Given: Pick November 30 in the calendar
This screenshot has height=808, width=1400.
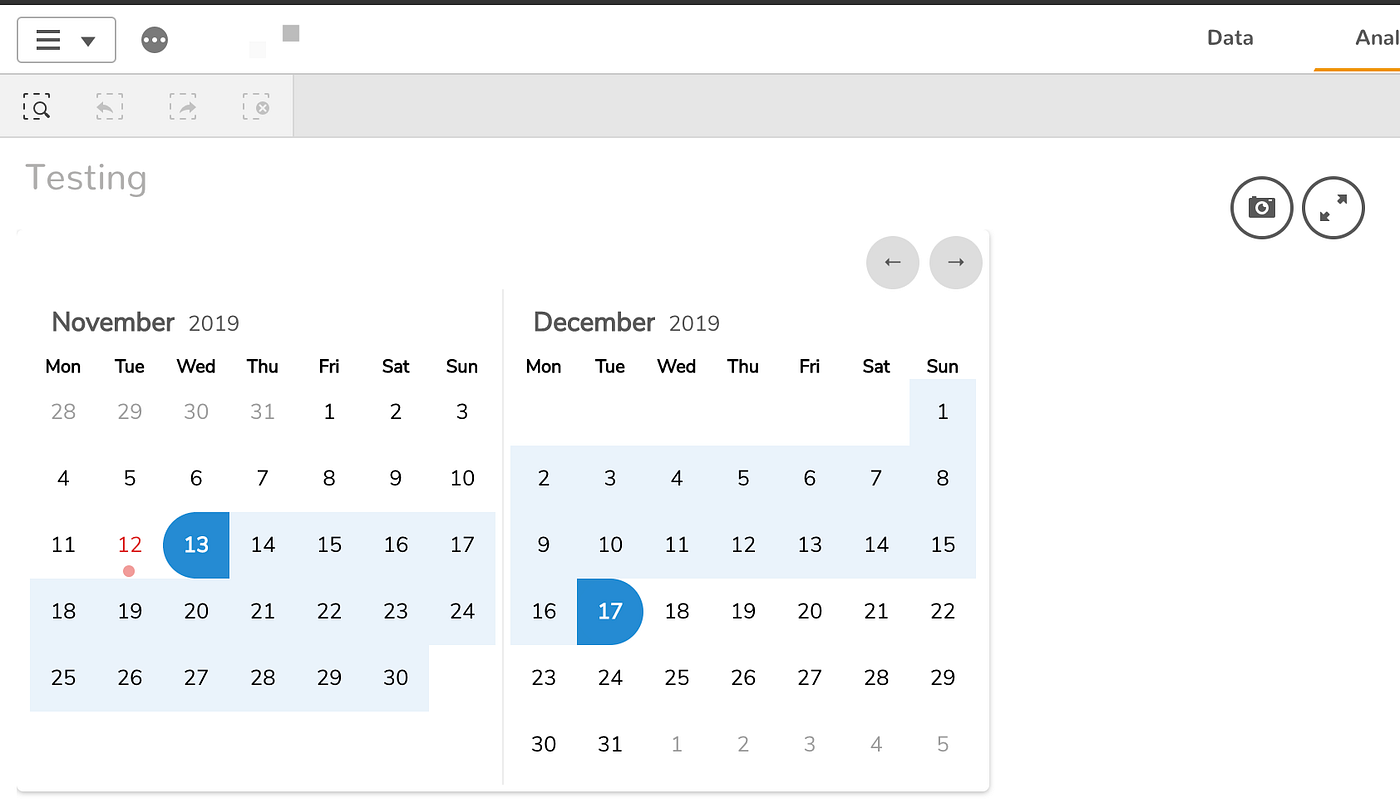Looking at the screenshot, I should (395, 677).
